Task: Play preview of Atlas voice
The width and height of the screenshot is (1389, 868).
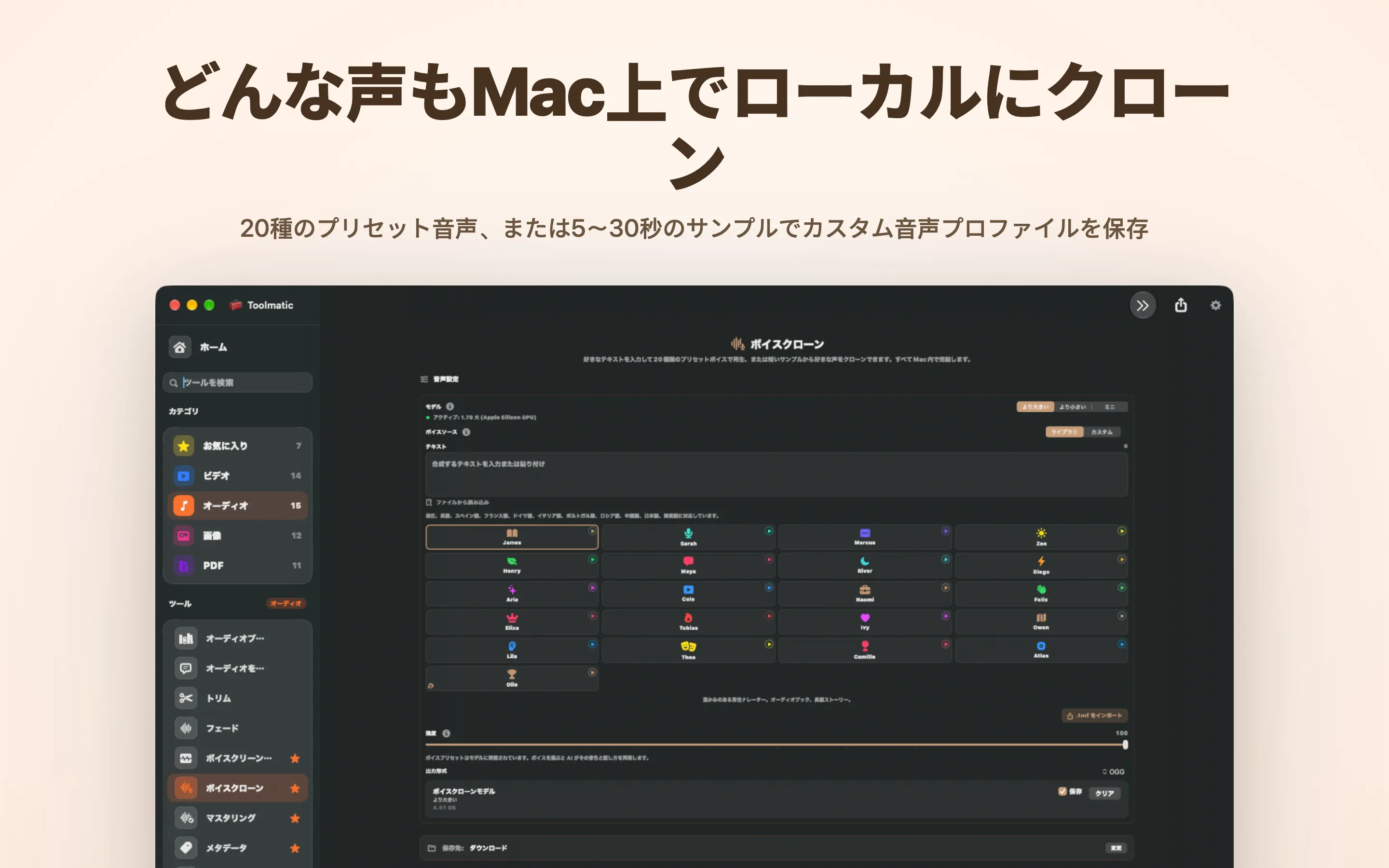Action: pyautogui.click(x=1121, y=644)
